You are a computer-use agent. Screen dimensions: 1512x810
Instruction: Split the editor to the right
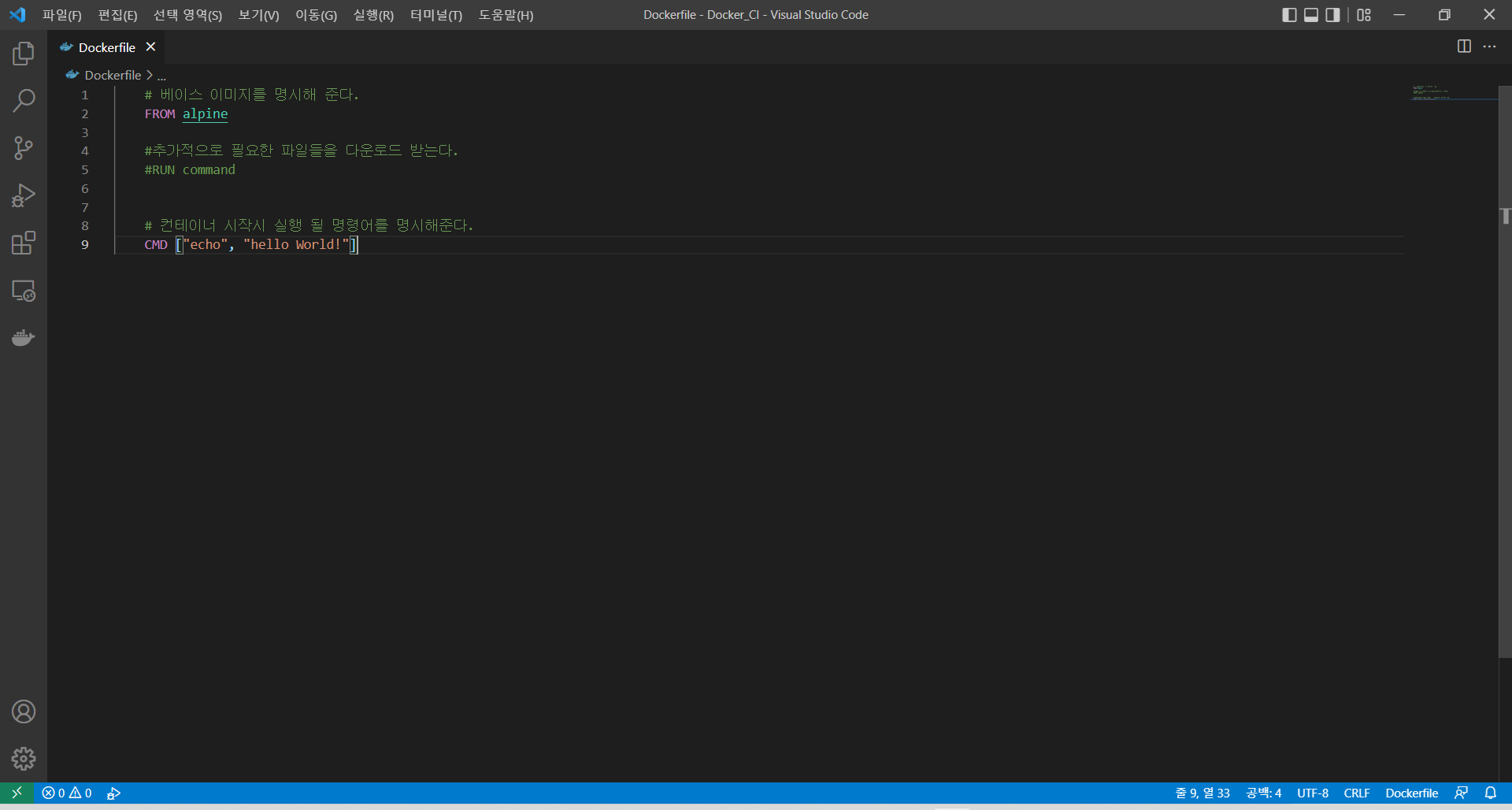[x=1464, y=46]
